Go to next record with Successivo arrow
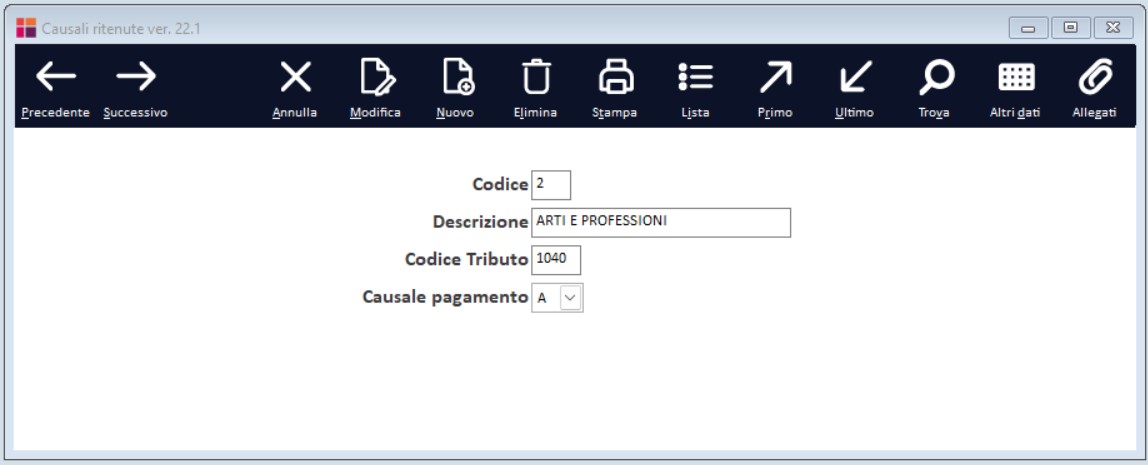Viewport: 1148px width, 465px height. click(136, 77)
